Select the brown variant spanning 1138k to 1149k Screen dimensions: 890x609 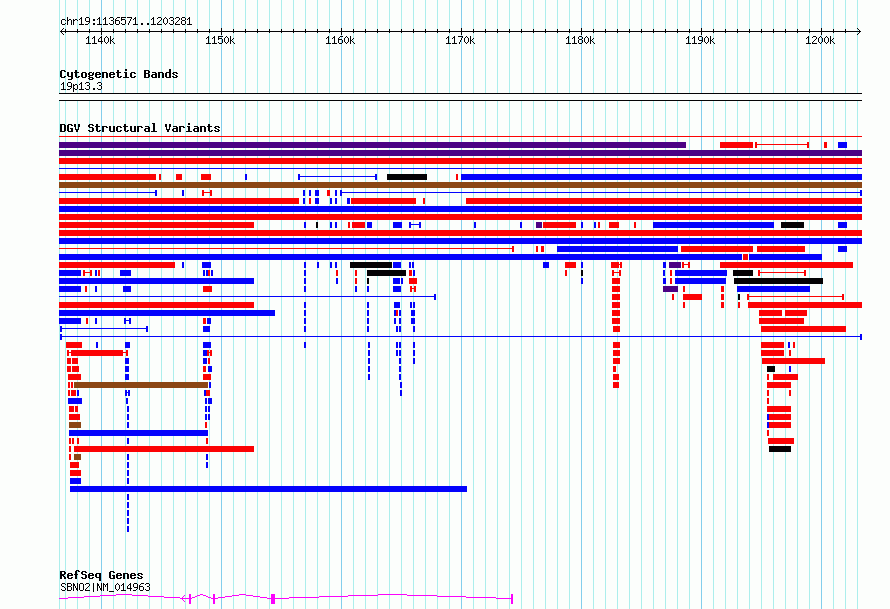[x=141, y=385]
